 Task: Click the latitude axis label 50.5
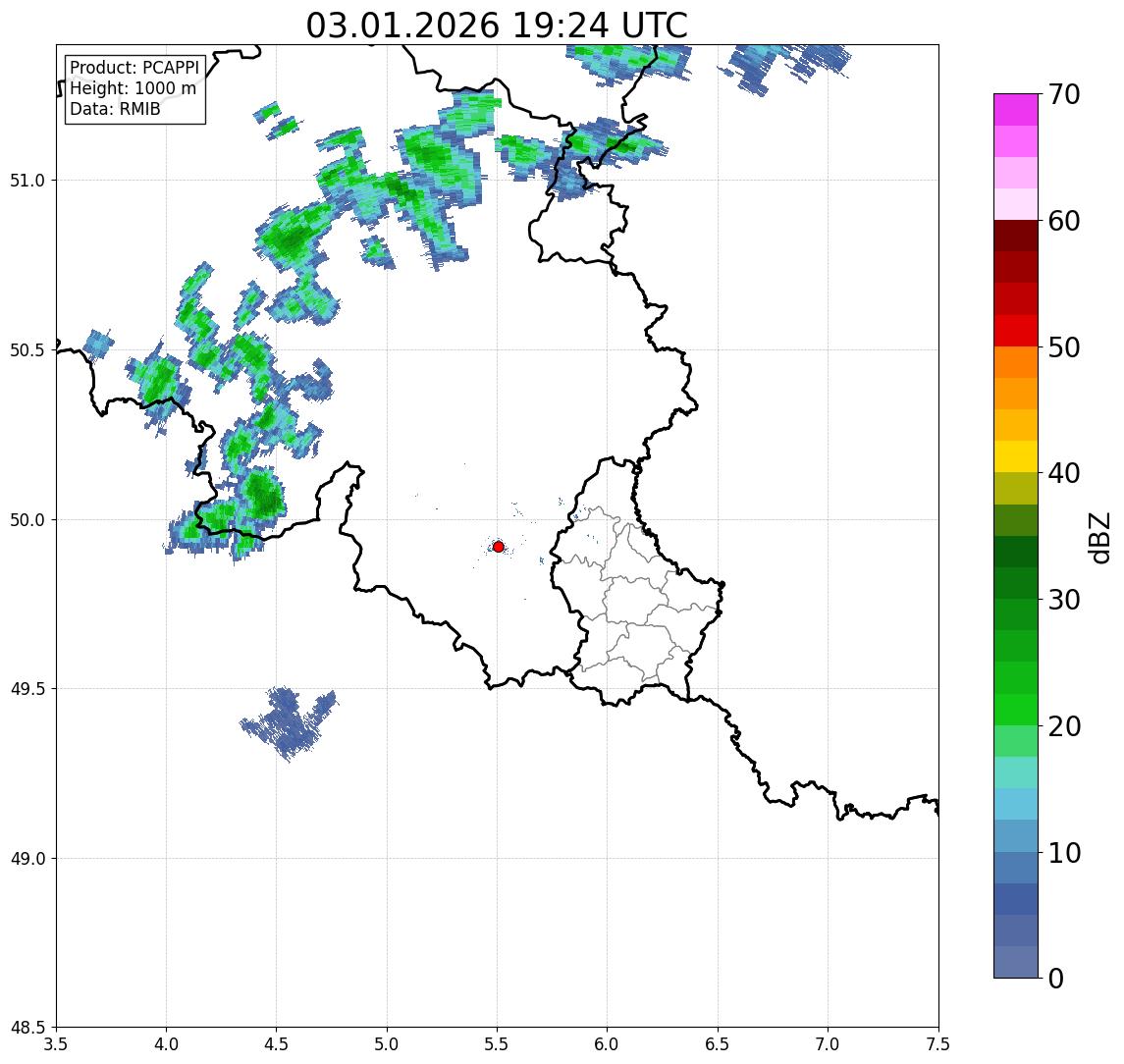point(27,350)
